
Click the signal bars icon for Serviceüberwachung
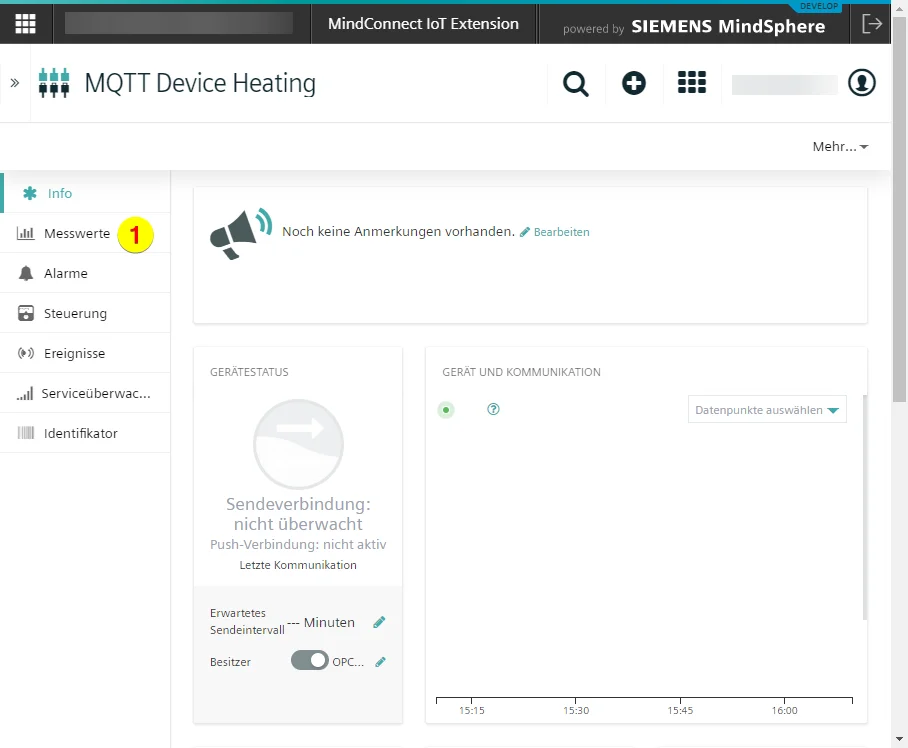click(25, 394)
